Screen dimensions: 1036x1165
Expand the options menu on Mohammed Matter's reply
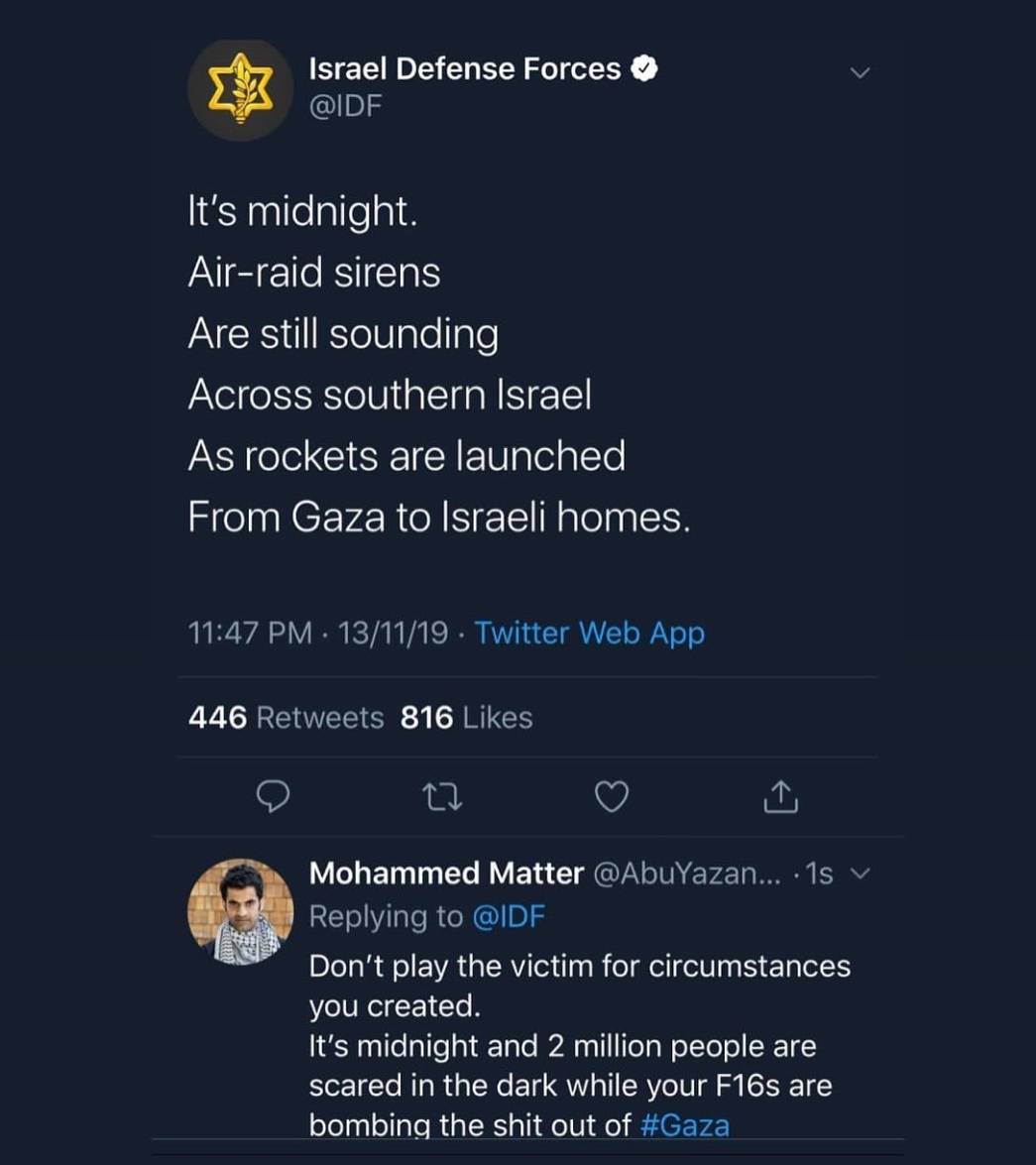[861, 874]
